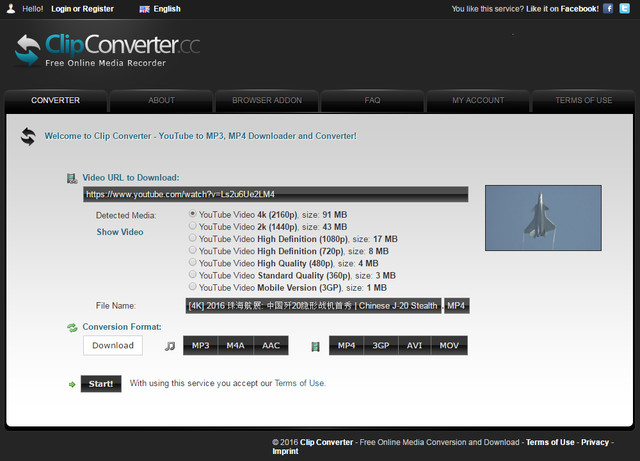Open footer Terms of Use link

(x=550, y=442)
